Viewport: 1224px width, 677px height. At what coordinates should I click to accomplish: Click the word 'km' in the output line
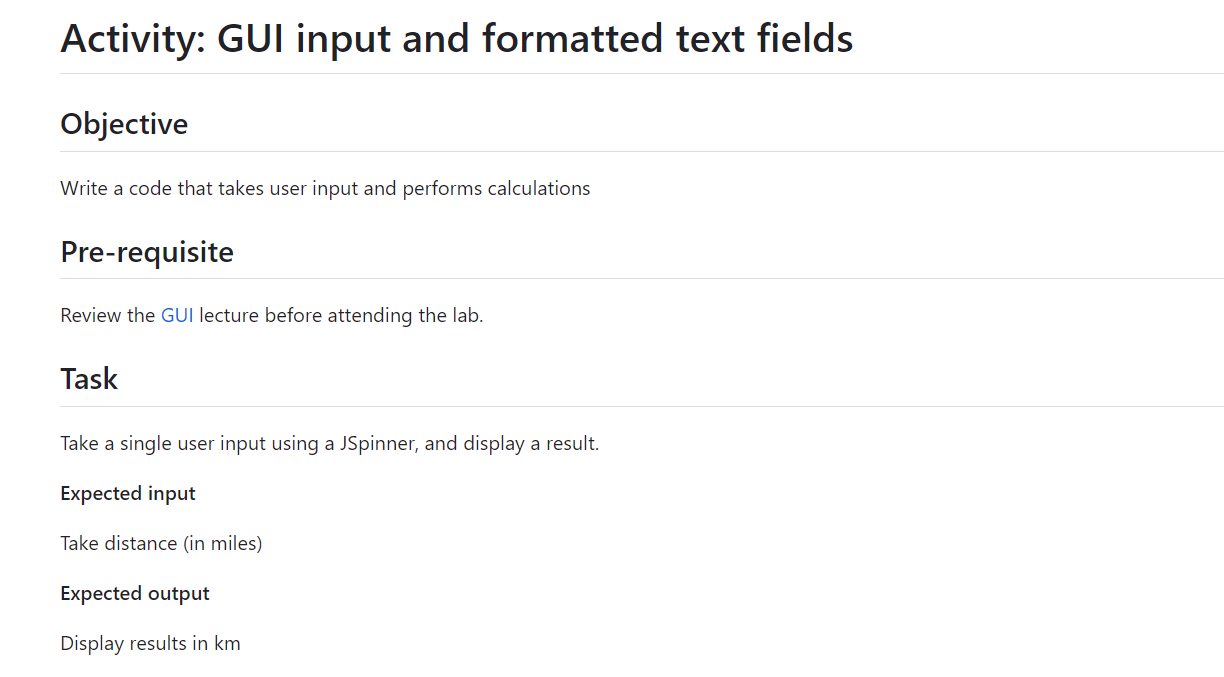[227, 644]
